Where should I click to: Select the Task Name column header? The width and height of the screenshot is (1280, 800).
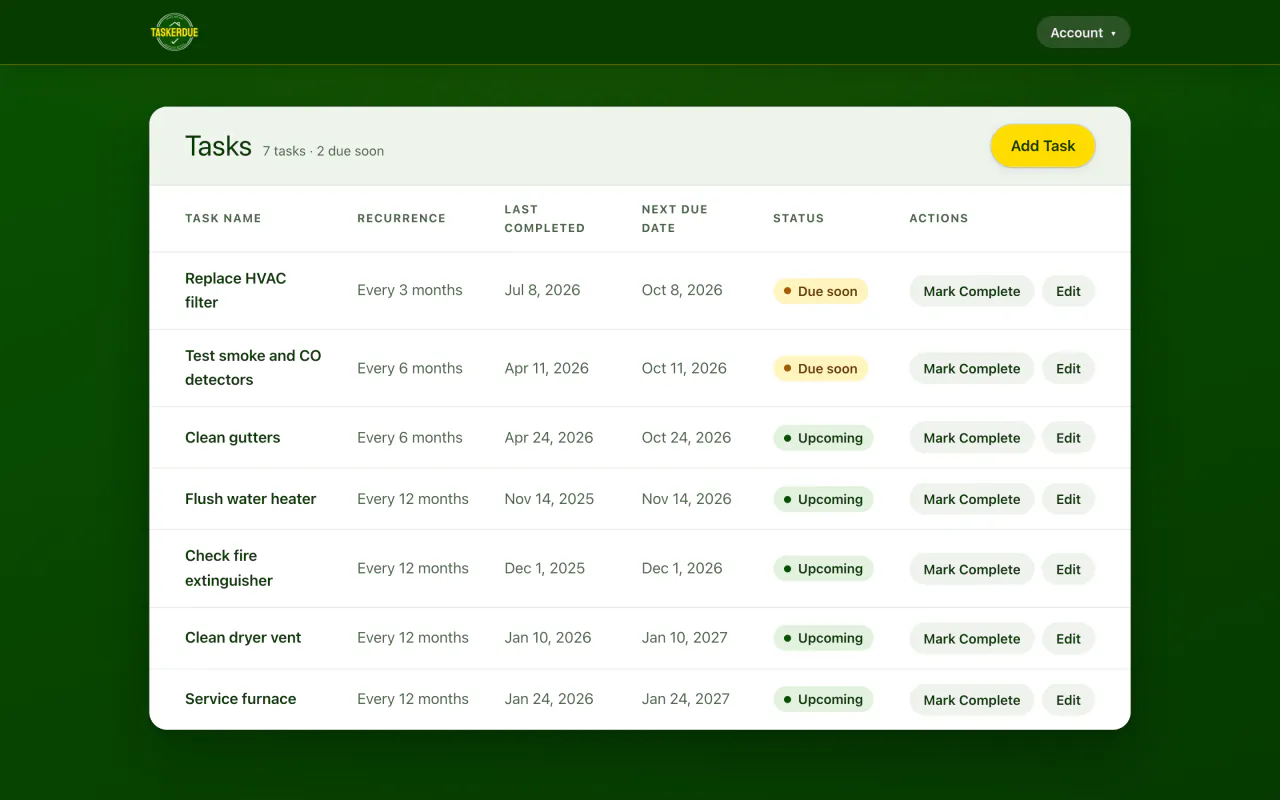(223, 218)
